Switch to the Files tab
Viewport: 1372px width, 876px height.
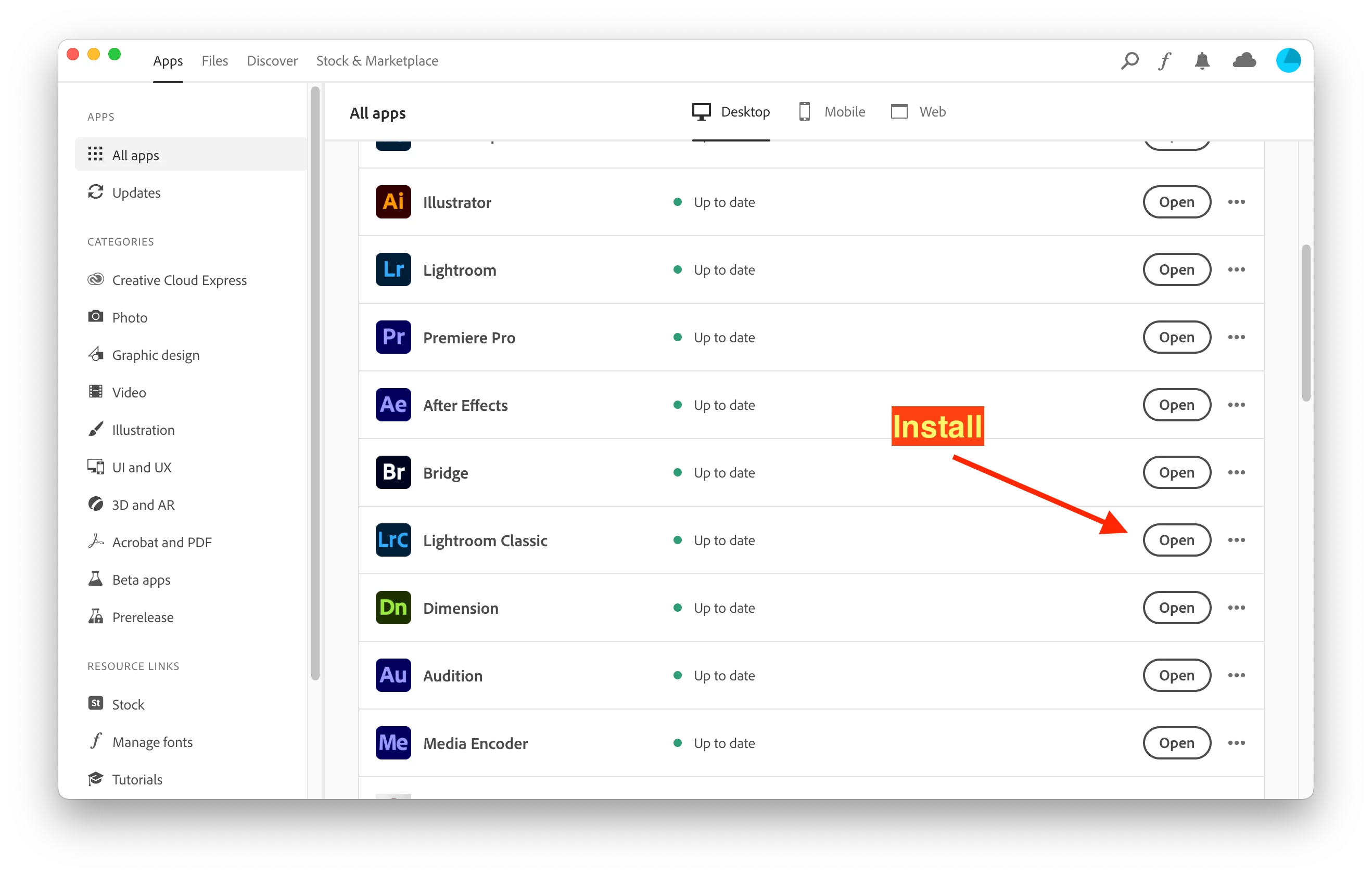coord(215,60)
